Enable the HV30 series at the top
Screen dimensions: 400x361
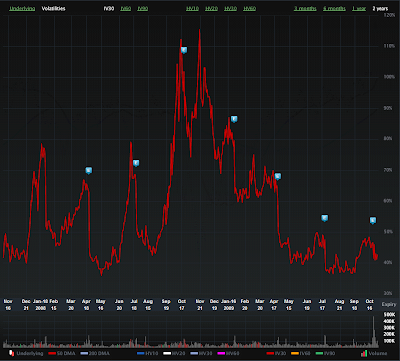pos(231,9)
